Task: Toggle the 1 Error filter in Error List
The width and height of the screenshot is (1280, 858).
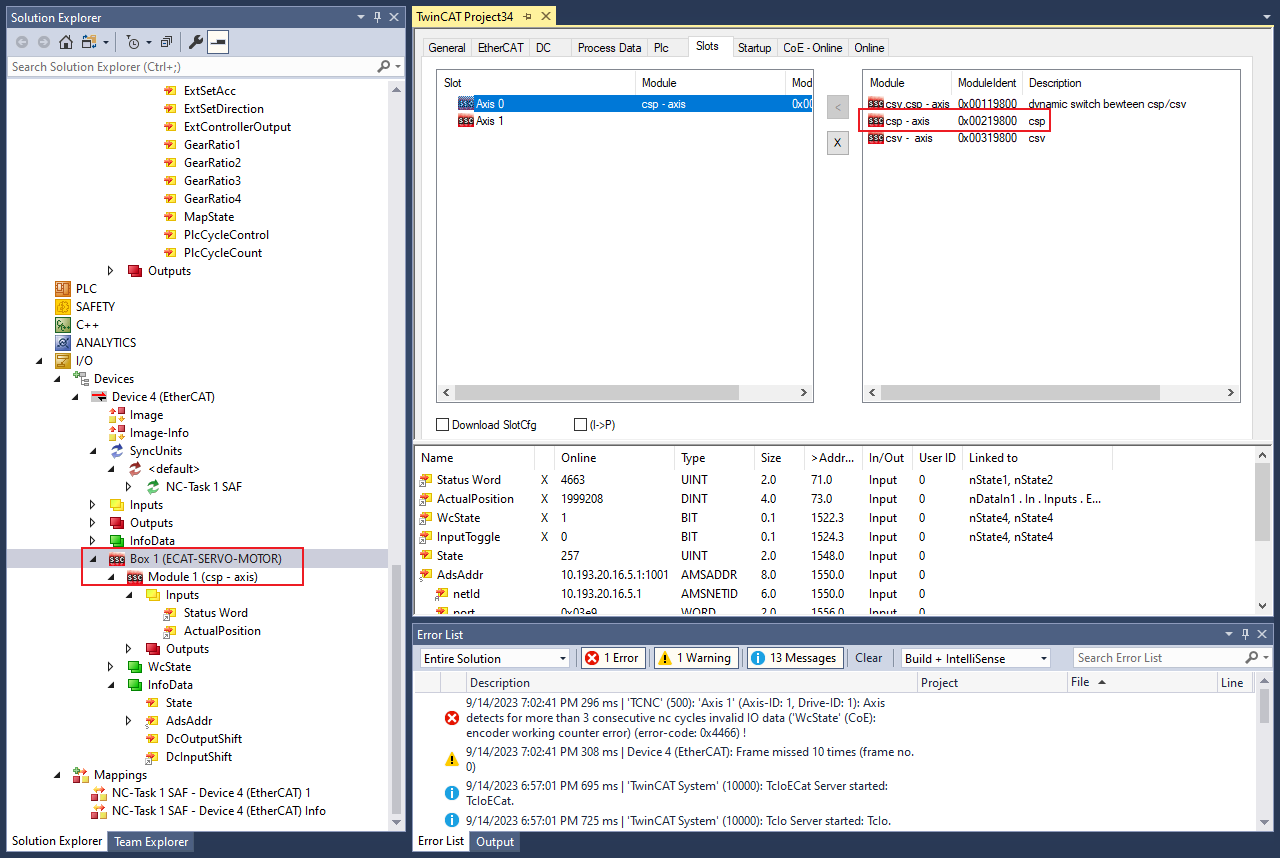Action: pyautogui.click(x=613, y=658)
